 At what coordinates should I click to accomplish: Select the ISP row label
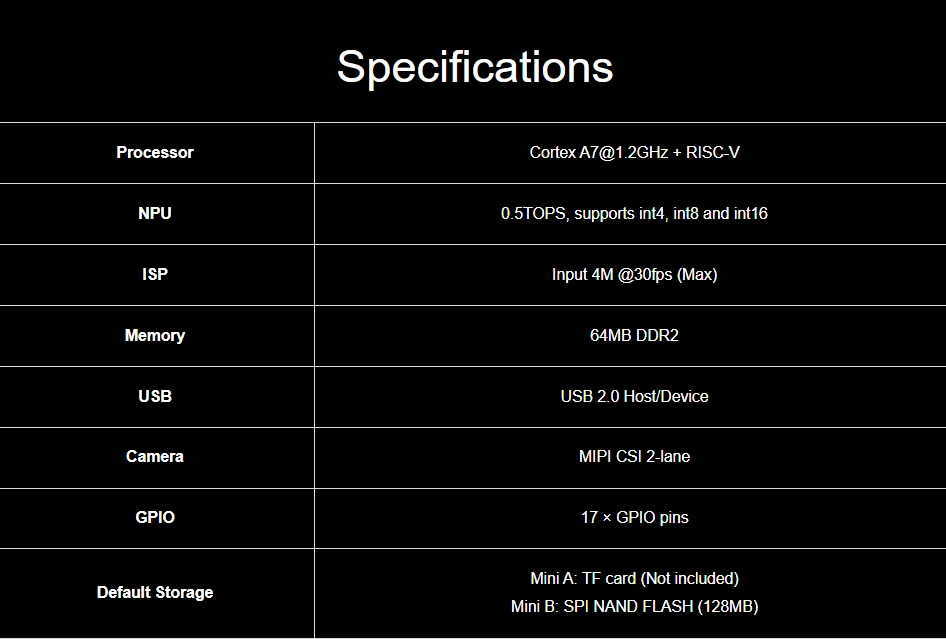tap(155, 274)
